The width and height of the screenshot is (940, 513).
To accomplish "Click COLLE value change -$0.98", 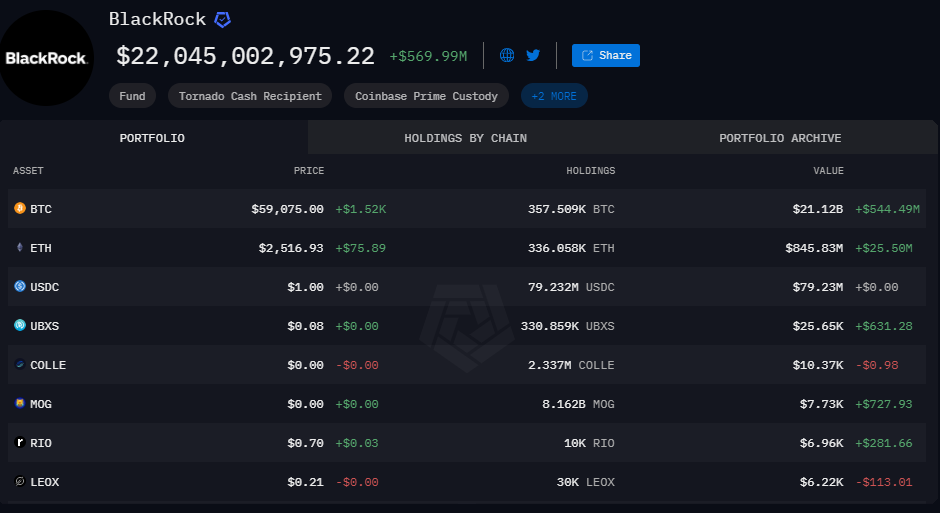I will [x=876, y=365].
